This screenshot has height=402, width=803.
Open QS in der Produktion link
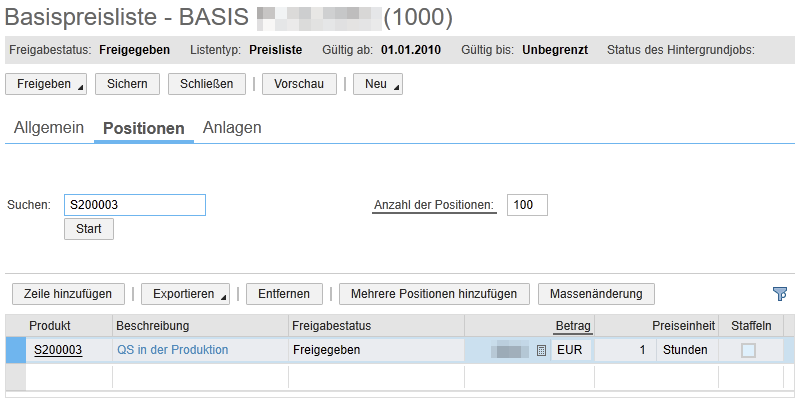(173, 350)
